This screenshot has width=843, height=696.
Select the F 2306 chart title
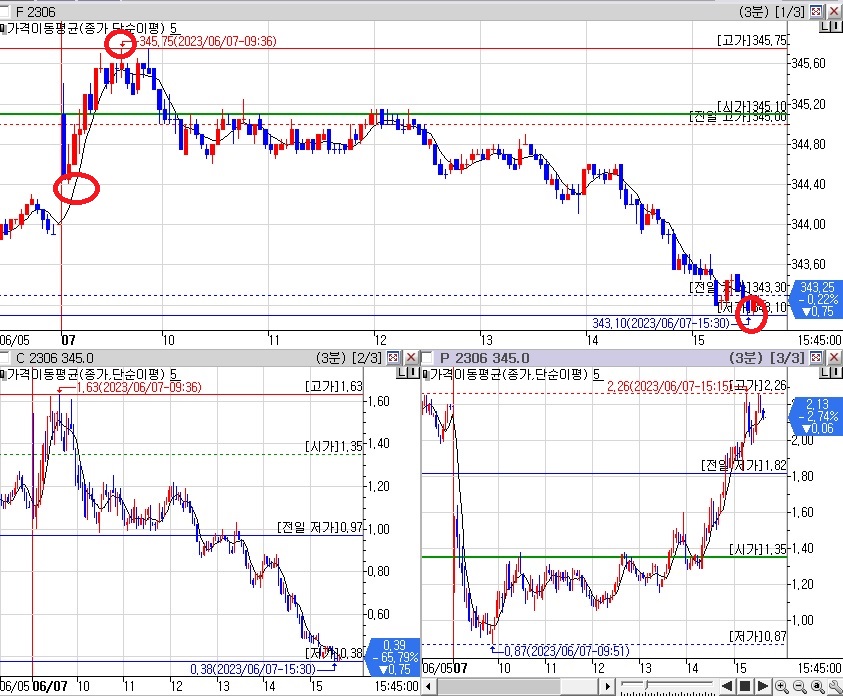click(x=35, y=11)
